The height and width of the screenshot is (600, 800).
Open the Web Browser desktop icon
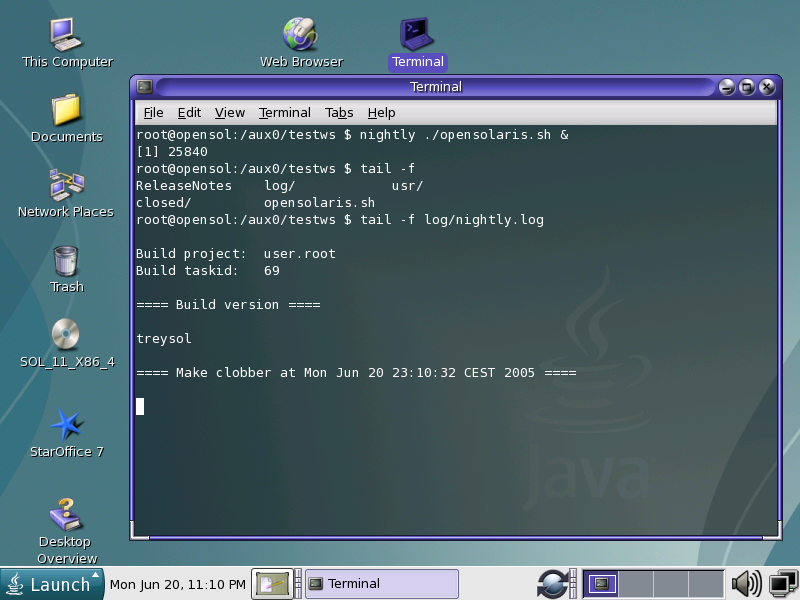coord(301,43)
